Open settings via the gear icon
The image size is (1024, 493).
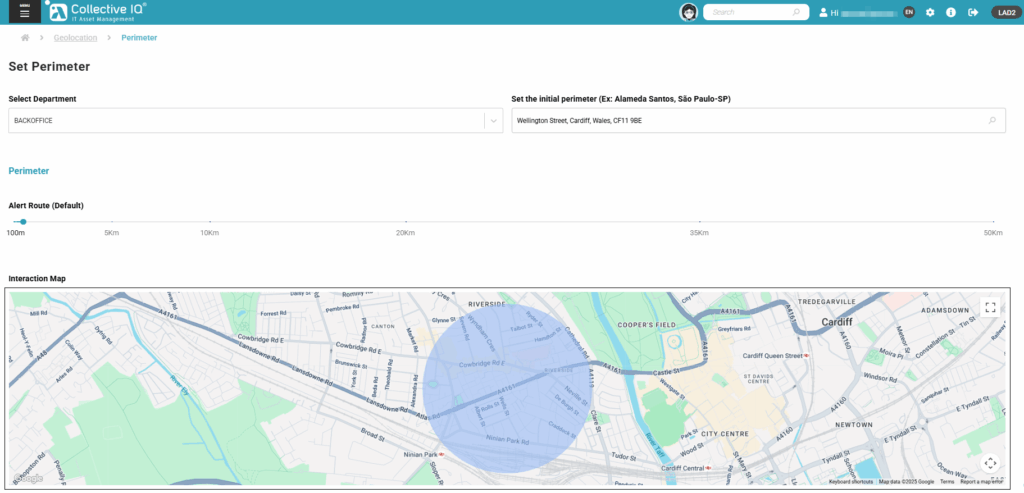point(930,12)
